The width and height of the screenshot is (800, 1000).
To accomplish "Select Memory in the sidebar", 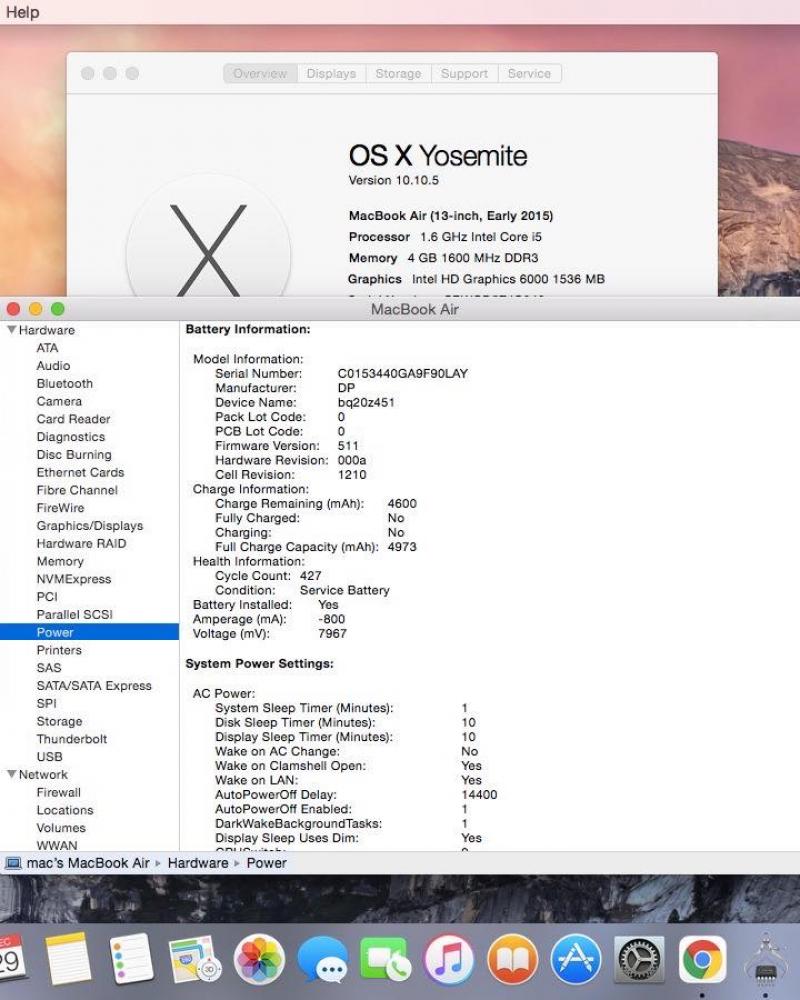I will coord(60,562).
